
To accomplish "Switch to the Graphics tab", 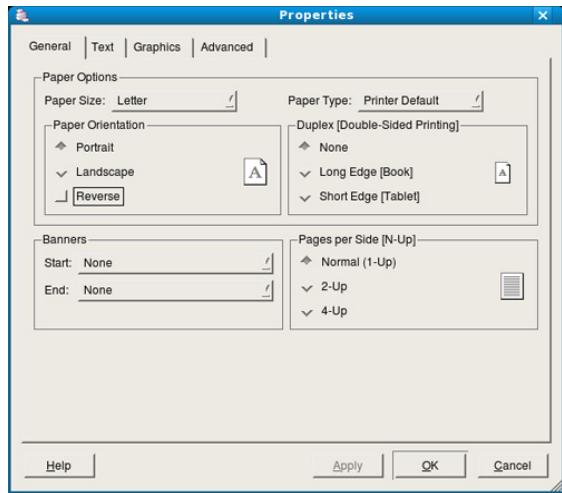I will 157,47.
